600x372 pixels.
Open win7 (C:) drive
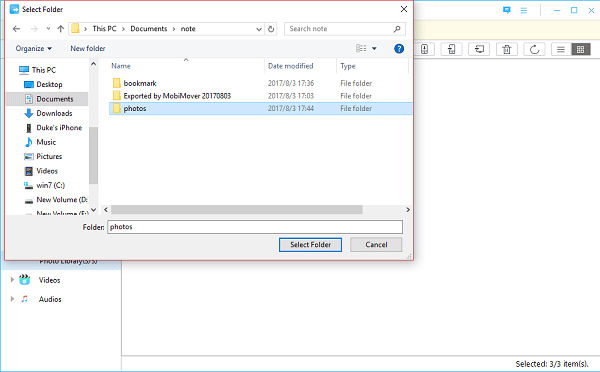point(44,185)
